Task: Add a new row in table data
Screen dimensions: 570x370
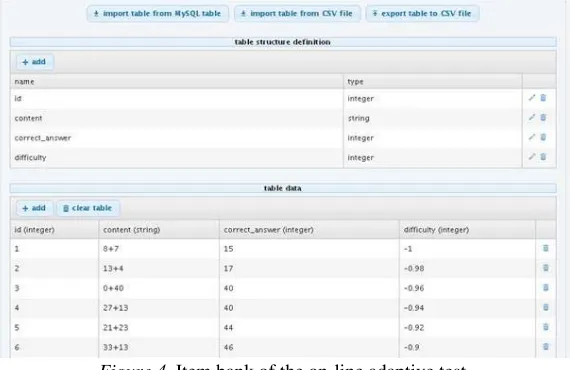Action: point(35,208)
